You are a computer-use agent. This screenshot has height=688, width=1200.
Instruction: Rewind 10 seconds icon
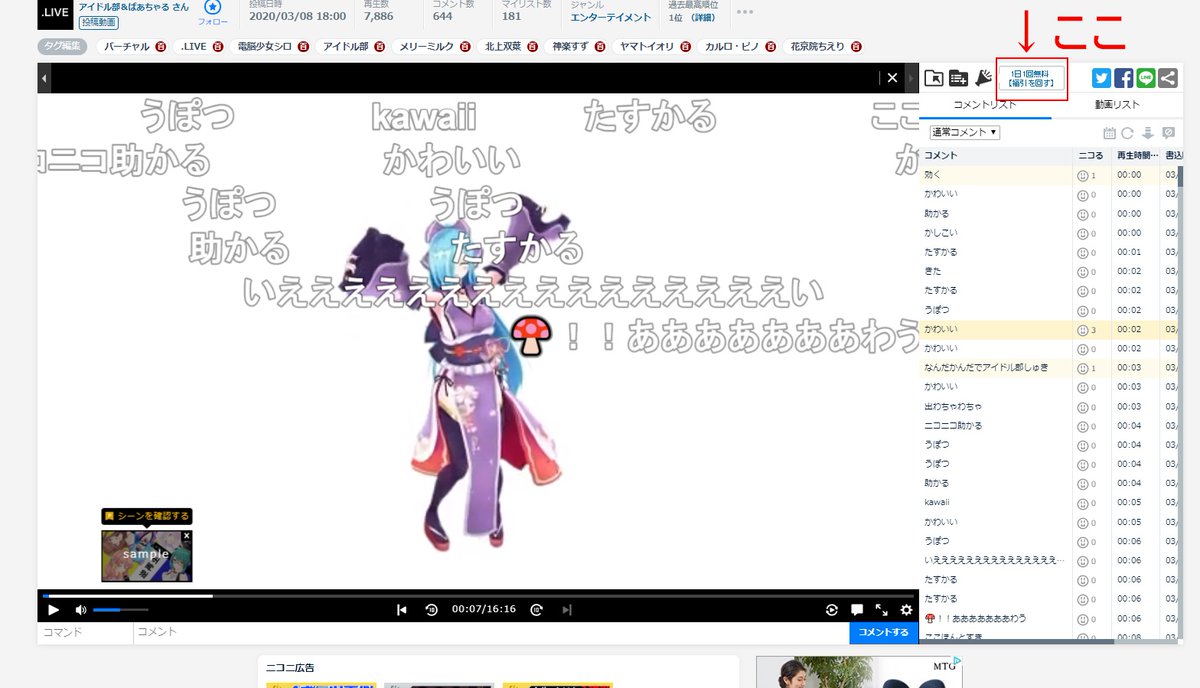(x=431, y=610)
